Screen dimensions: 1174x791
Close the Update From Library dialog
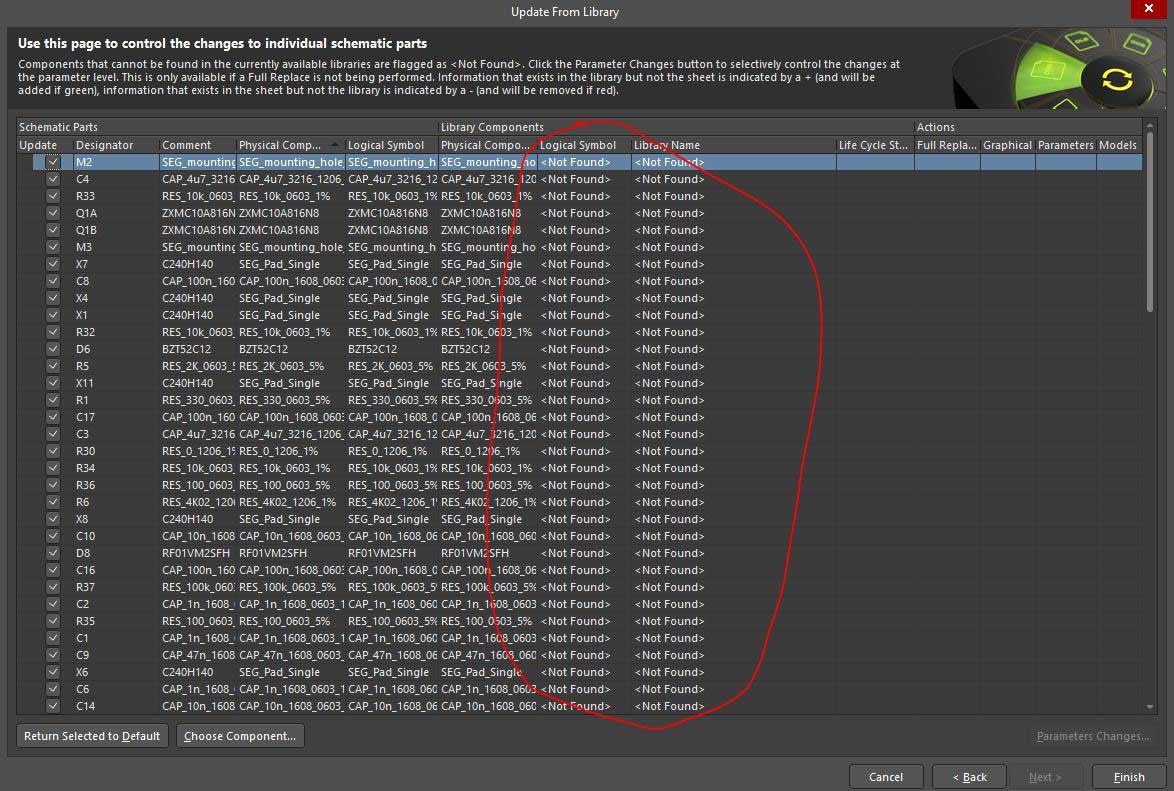pyautogui.click(x=1144, y=11)
